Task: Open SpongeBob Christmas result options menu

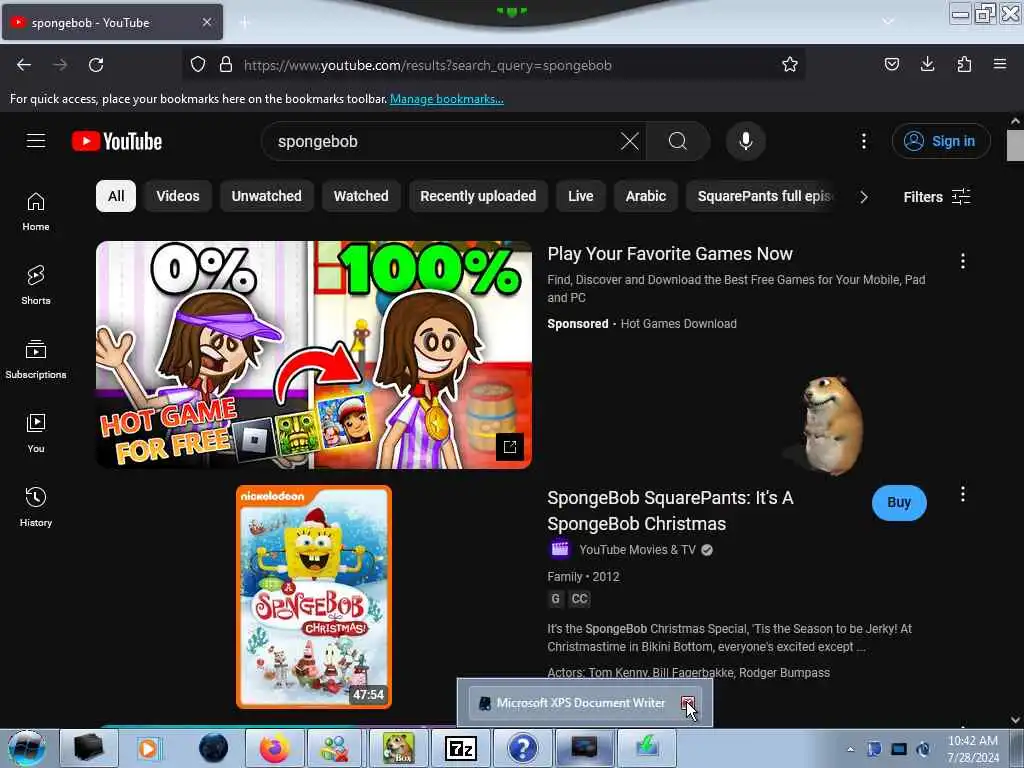Action: (x=963, y=494)
